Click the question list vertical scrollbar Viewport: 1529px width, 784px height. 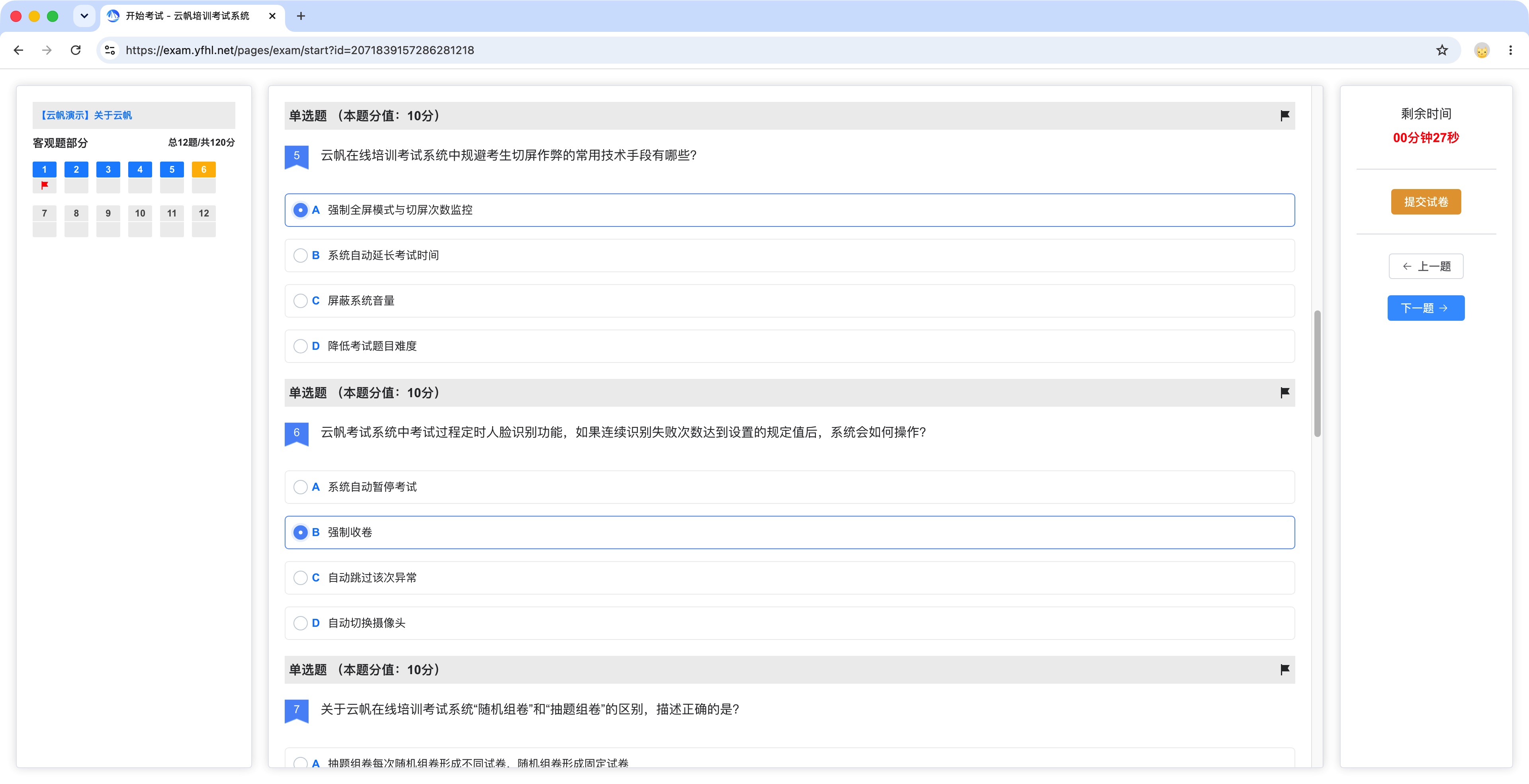[x=1317, y=374]
